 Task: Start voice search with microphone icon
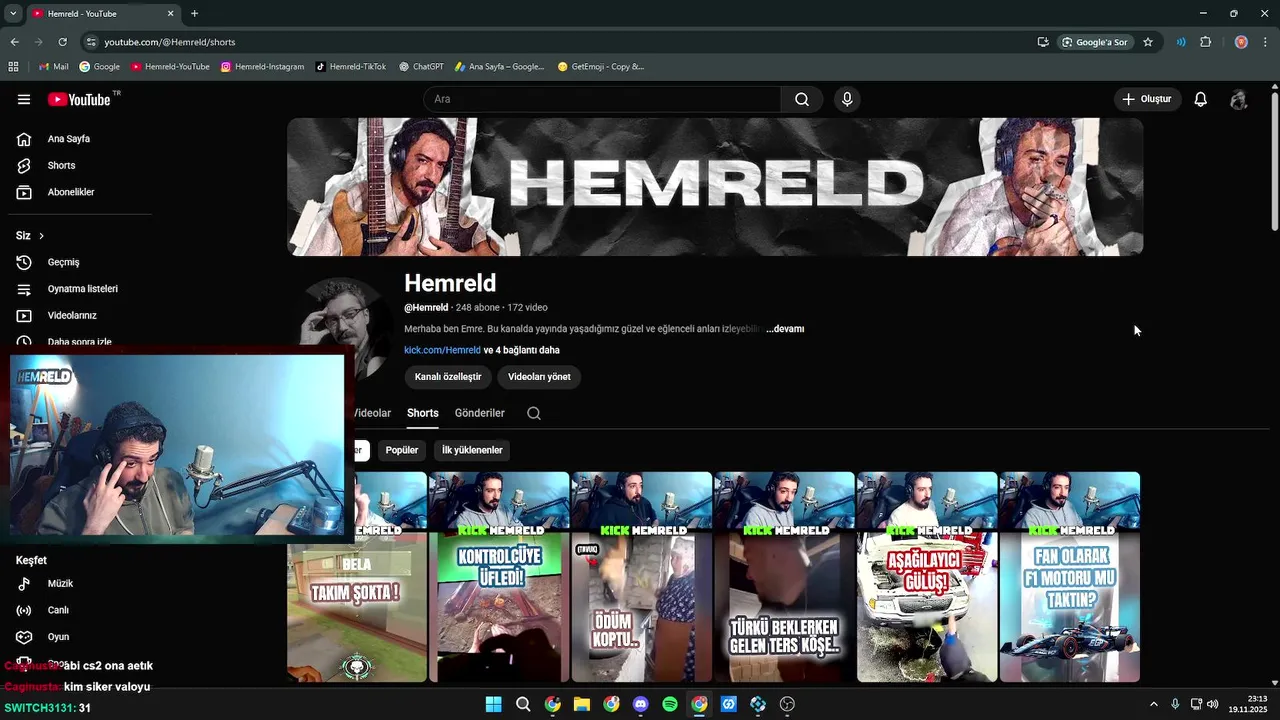[x=847, y=99]
